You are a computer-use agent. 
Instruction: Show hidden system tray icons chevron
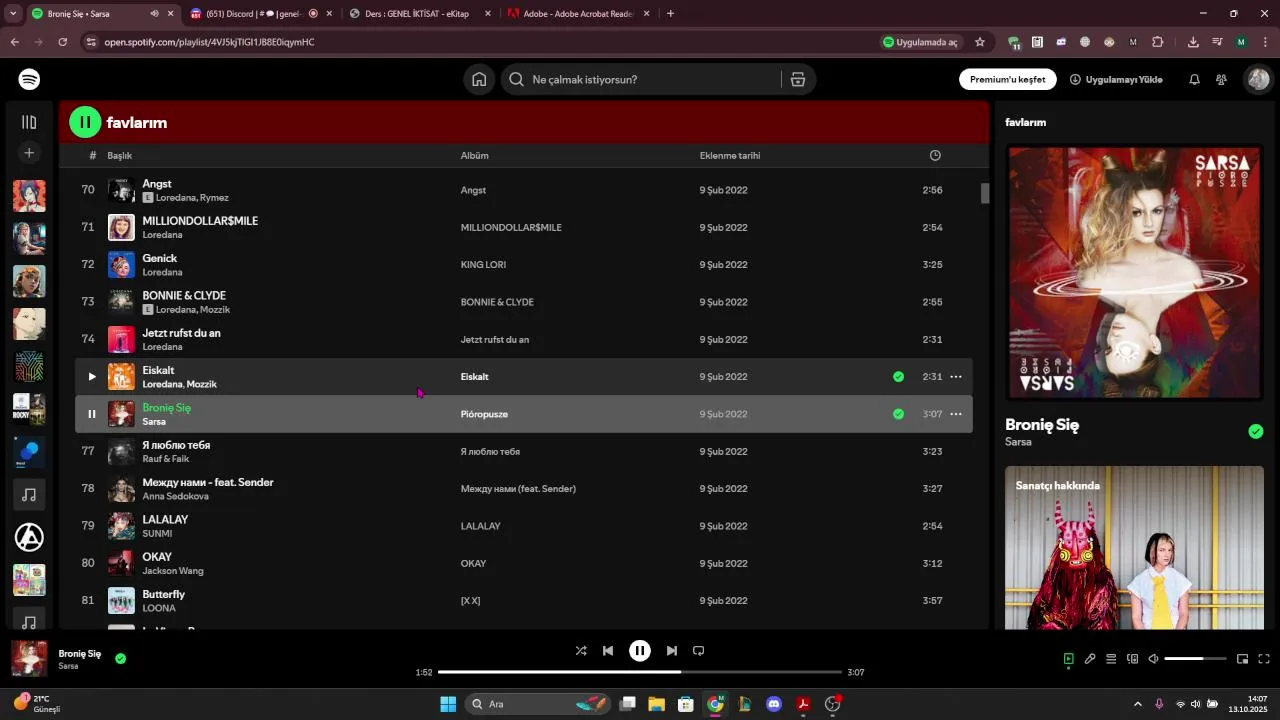tap(1137, 704)
